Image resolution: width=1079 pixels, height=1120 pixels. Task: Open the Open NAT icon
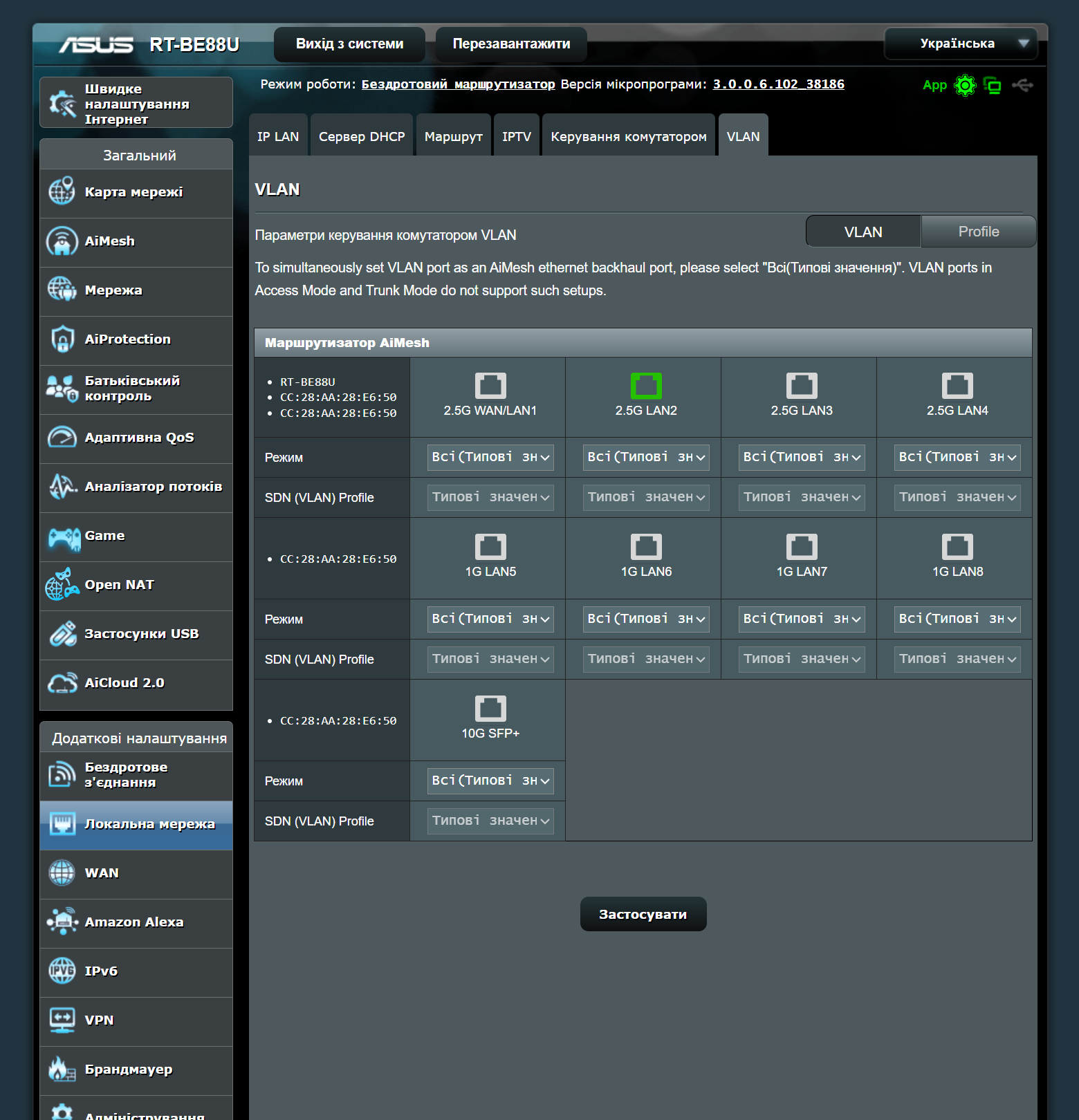pos(62,585)
